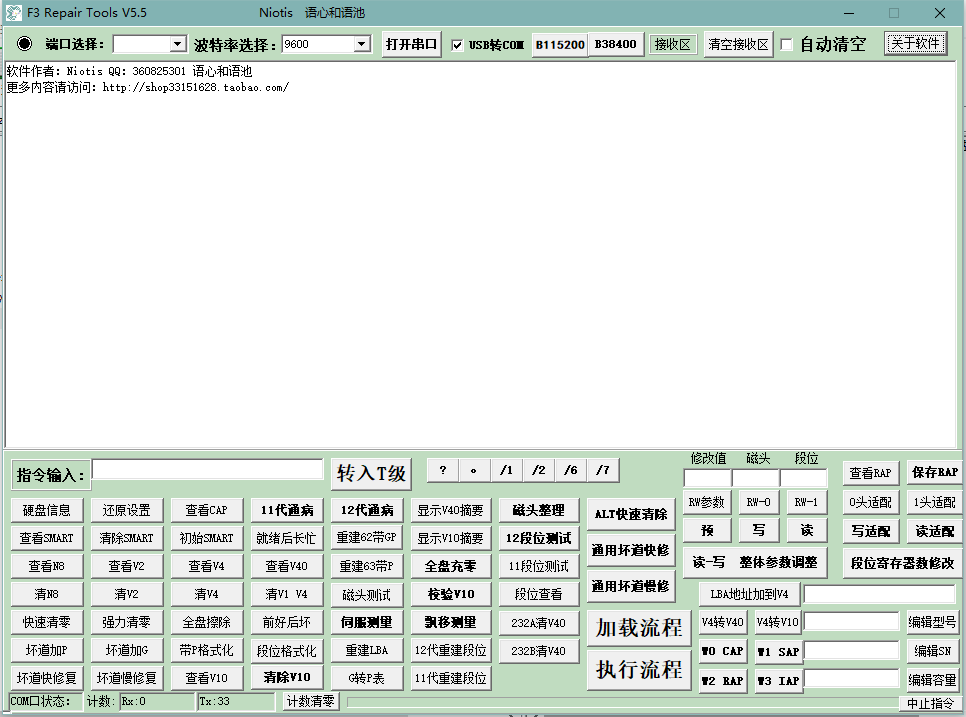The width and height of the screenshot is (966, 717).
Task: Click the F3 Repair Tools title bar icon
Action: coord(14,14)
